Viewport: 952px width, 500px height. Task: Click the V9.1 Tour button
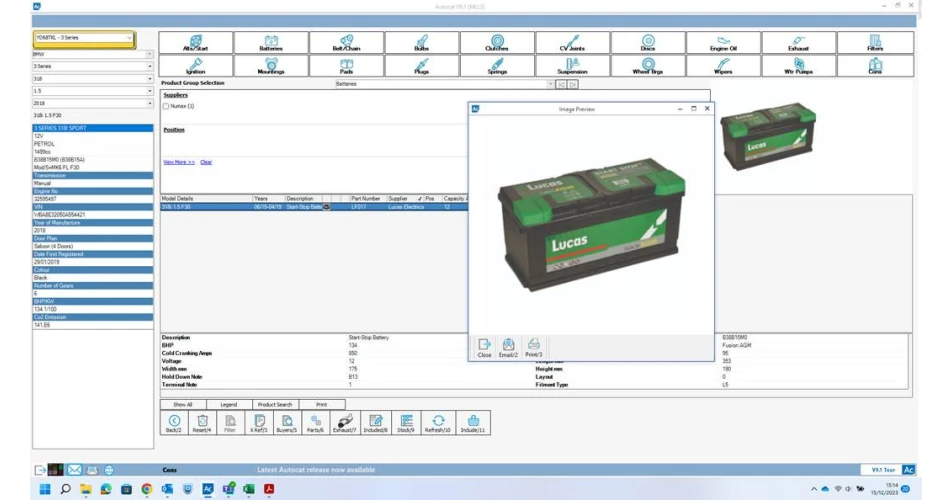883,470
